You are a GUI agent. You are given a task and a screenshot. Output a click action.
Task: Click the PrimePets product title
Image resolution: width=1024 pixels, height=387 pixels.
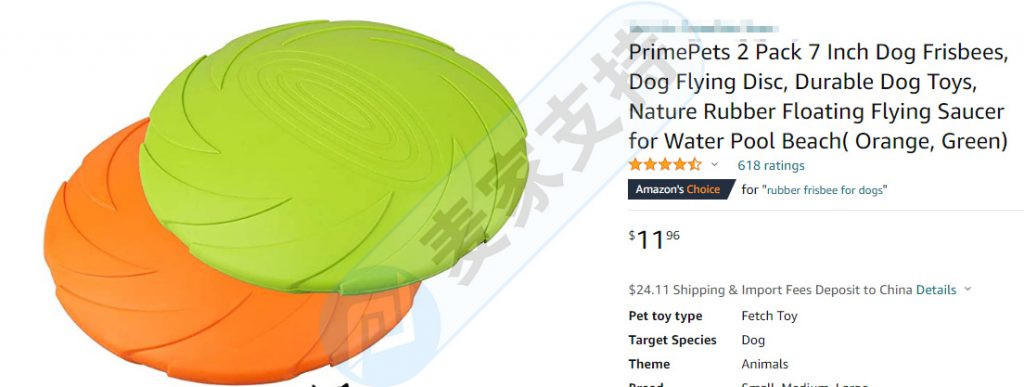pos(818,96)
